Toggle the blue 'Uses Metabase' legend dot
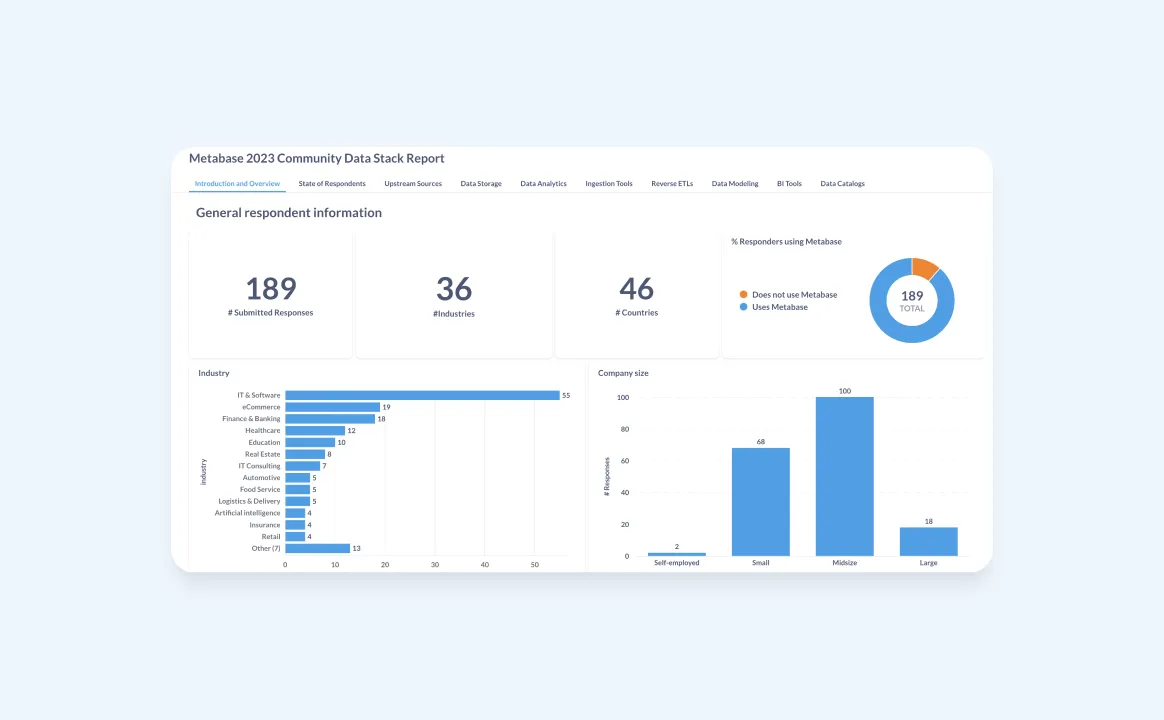Screen dimensions: 1164x720 point(744,307)
